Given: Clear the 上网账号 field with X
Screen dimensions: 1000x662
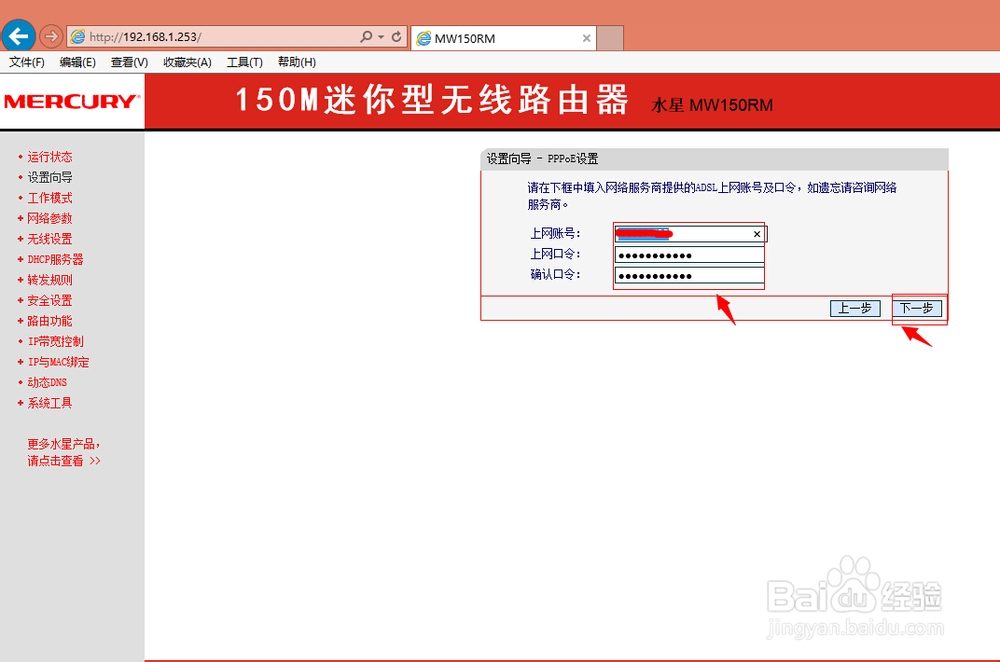Looking at the screenshot, I should 757,234.
